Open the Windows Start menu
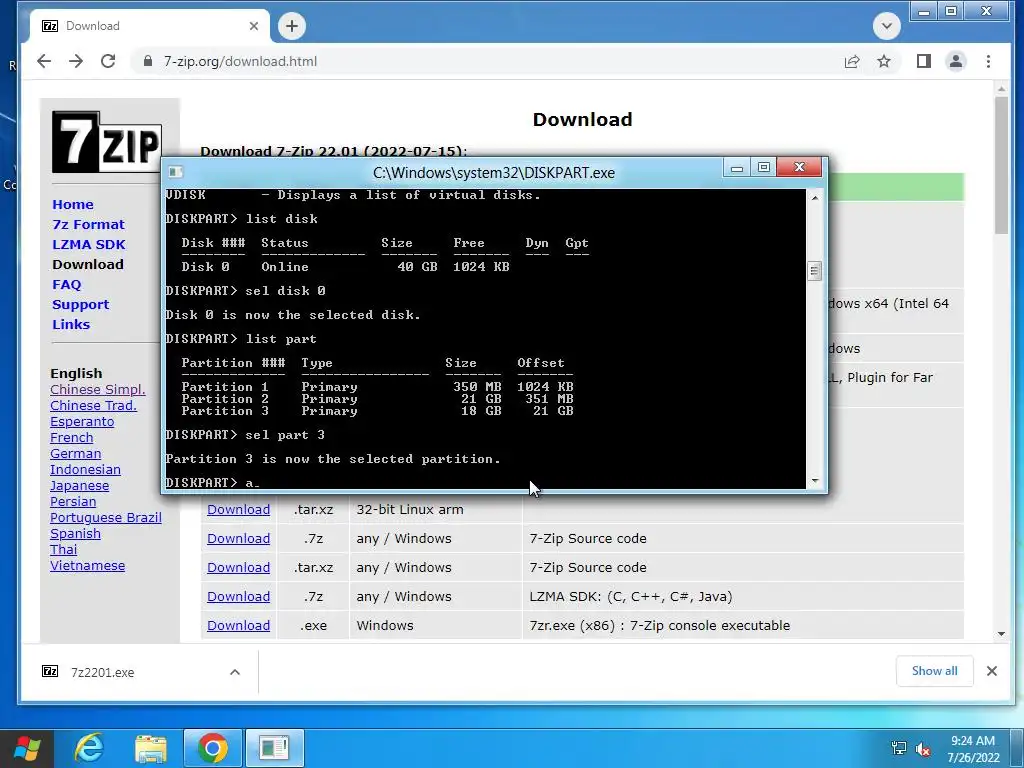Screen dimensions: 1024x768 click(x=27, y=748)
